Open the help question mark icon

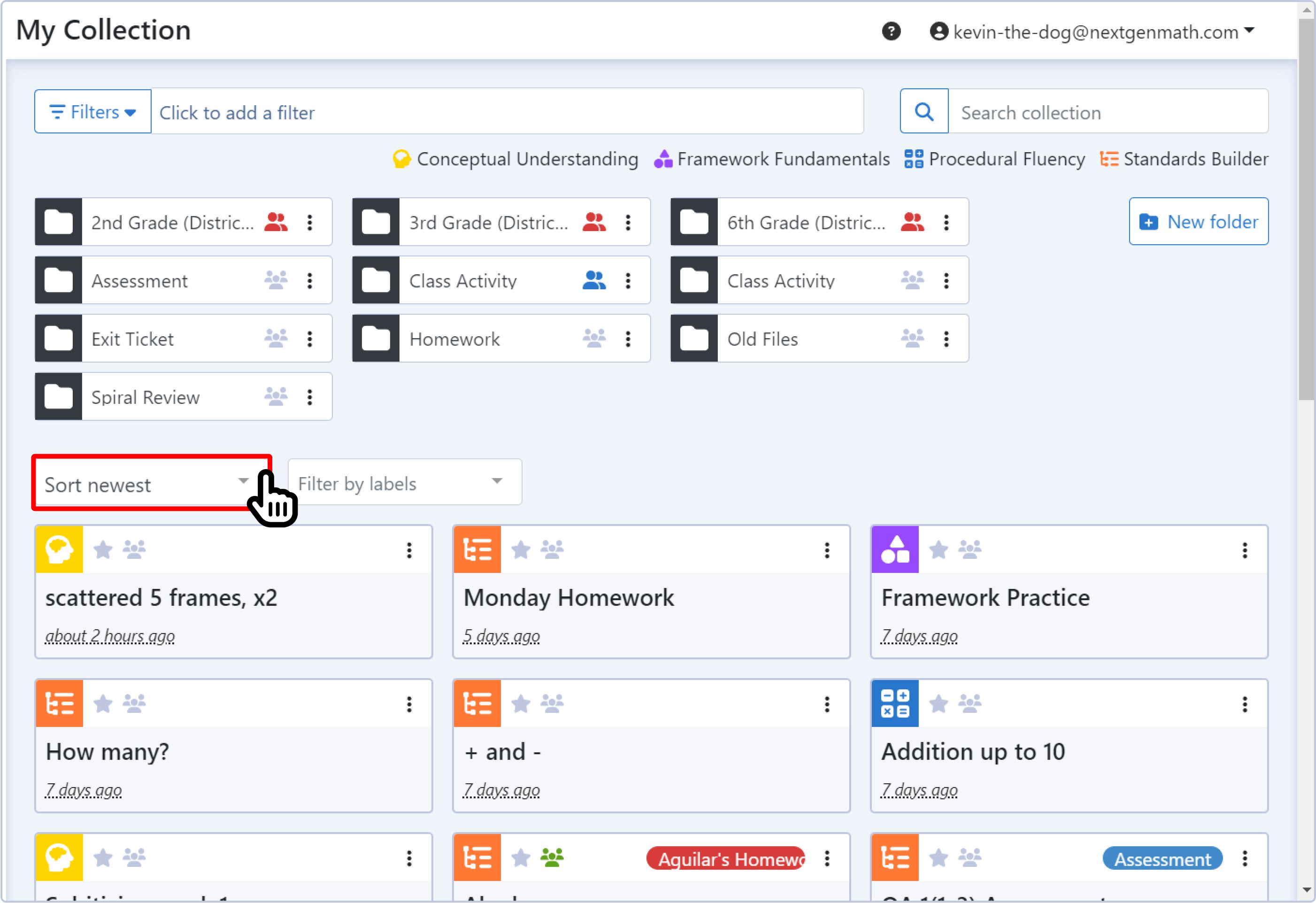click(x=891, y=31)
